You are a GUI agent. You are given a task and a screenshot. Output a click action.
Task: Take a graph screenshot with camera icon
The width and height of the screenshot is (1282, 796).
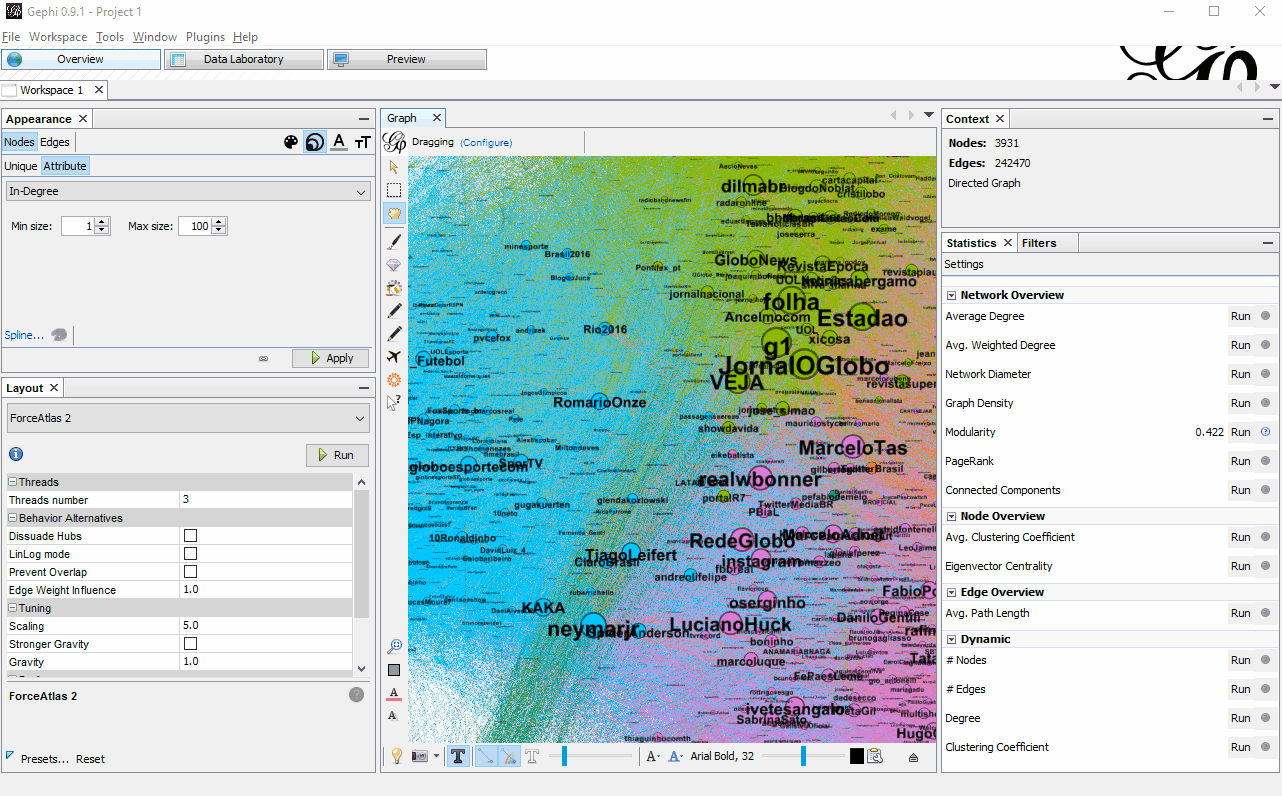421,756
